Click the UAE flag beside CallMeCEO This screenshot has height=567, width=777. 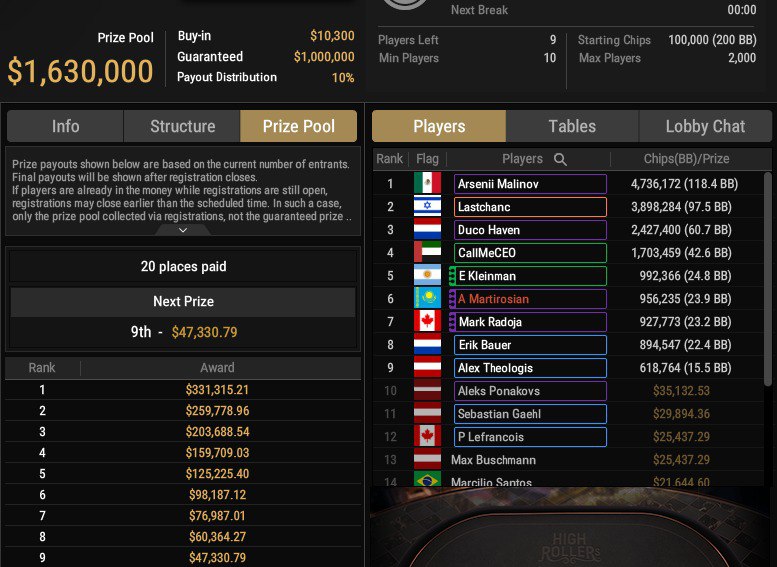point(427,253)
